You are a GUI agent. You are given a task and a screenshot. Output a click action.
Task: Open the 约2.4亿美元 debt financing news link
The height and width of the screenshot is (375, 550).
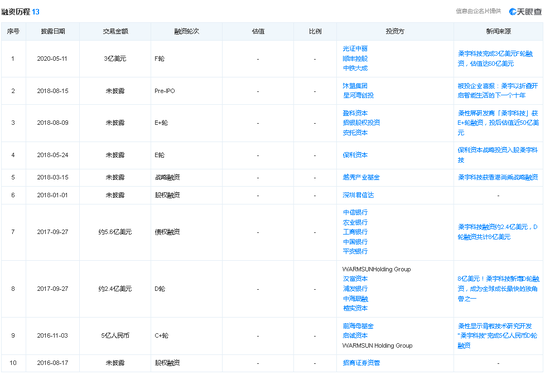[497, 232]
